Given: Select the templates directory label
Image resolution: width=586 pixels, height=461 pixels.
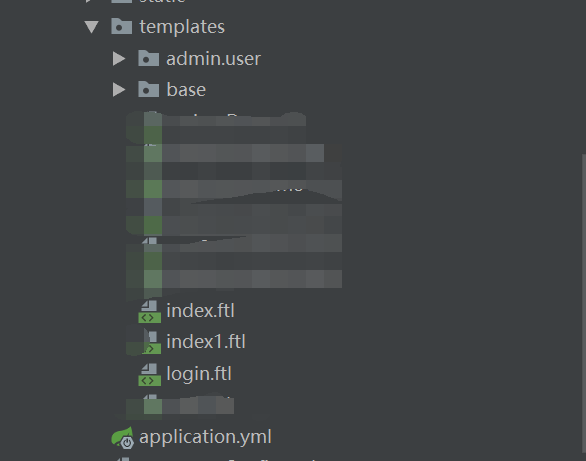Looking at the screenshot, I should [x=182, y=27].
